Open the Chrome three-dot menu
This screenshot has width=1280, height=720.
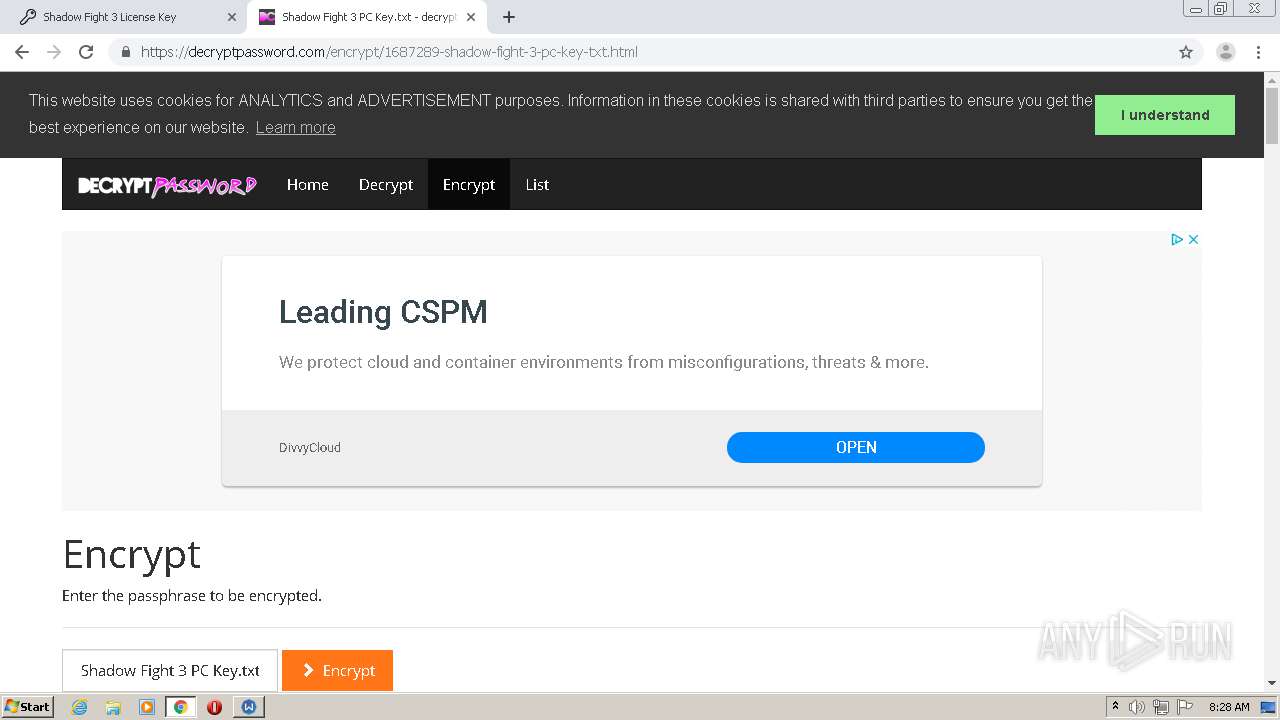[1258, 52]
